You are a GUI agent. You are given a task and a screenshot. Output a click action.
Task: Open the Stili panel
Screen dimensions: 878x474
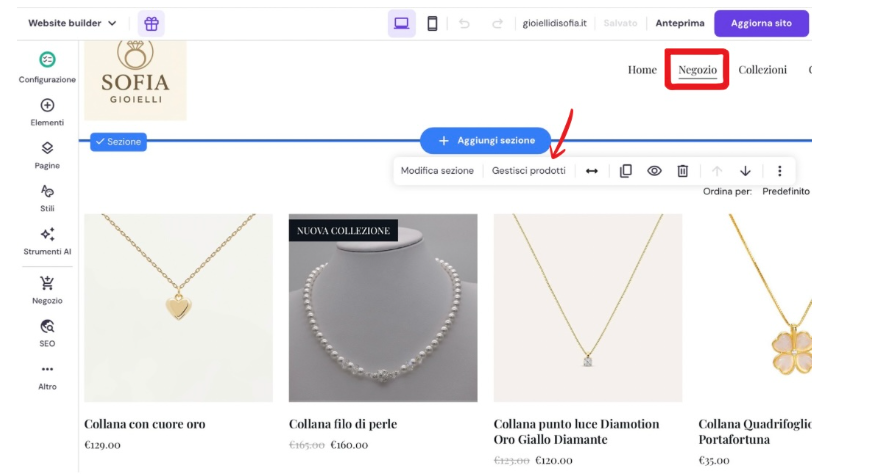point(47,198)
